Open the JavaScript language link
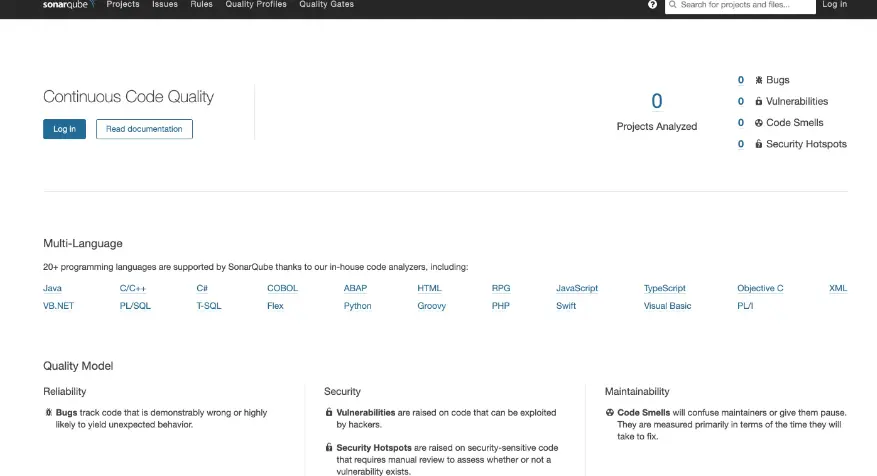877x476 pixels. pyautogui.click(x=577, y=288)
